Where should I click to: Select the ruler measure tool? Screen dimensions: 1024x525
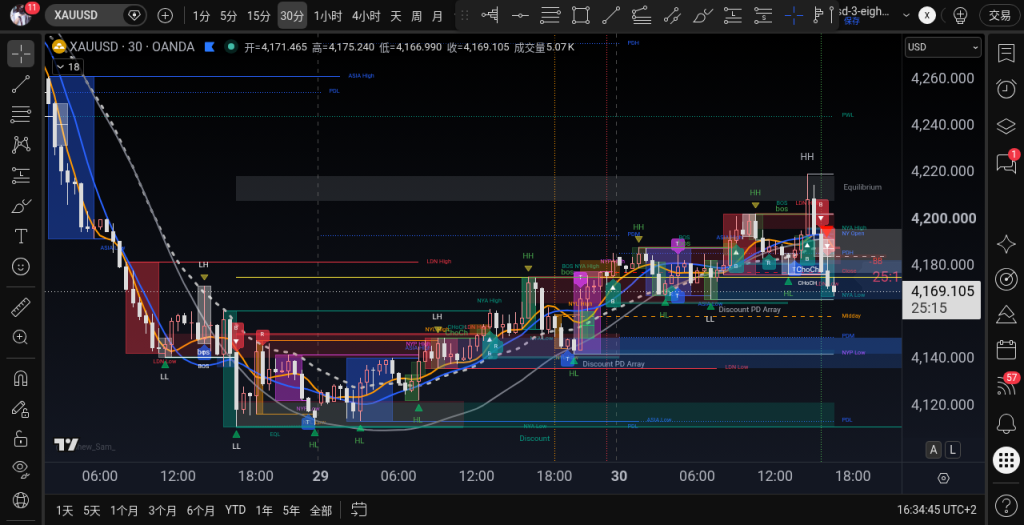pyautogui.click(x=21, y=307)
